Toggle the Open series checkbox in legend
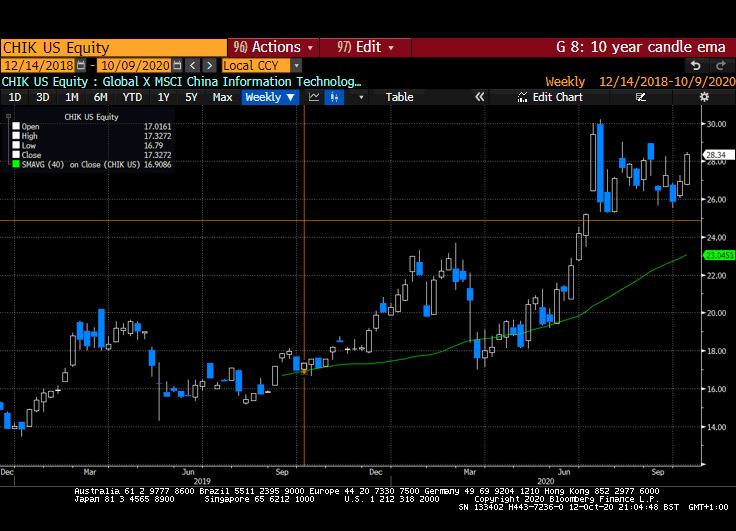736x531 pixels. tap(15, 127)
